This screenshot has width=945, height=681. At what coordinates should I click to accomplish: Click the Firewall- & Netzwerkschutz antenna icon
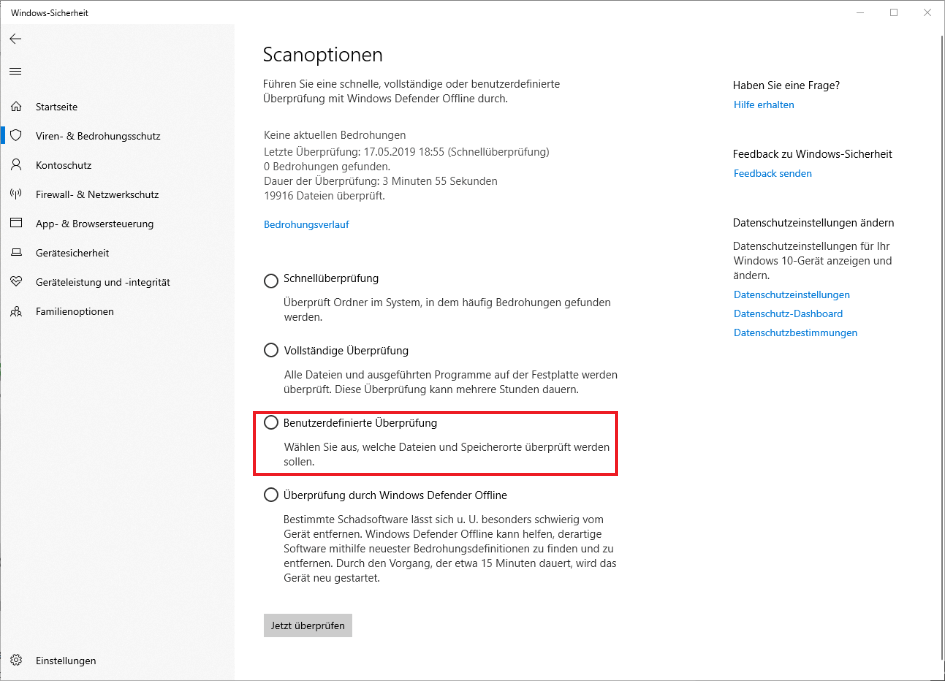pos(16,194)
